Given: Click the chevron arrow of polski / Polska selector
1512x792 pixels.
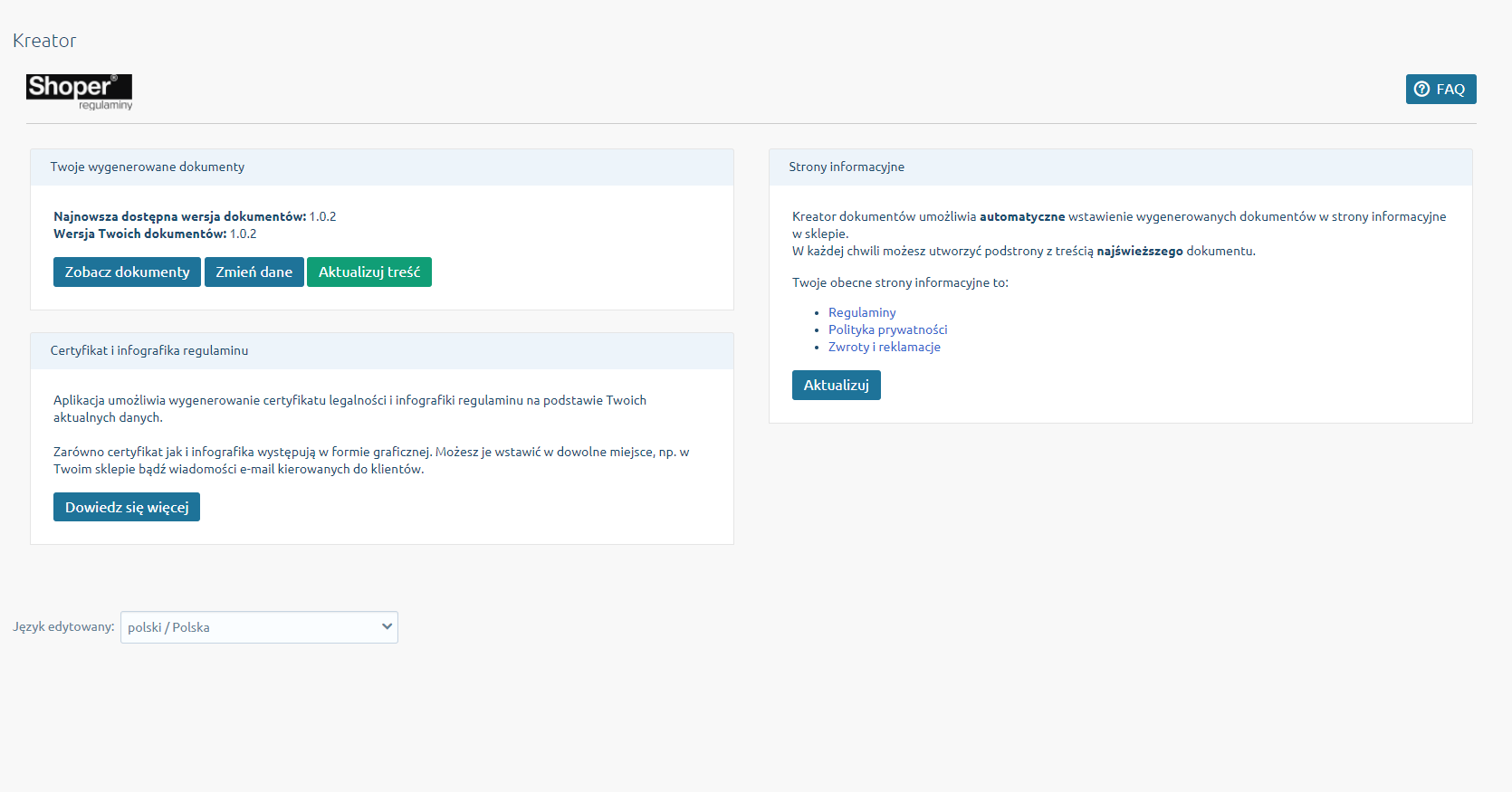Looking at the screenshot, I should (387, 626).
